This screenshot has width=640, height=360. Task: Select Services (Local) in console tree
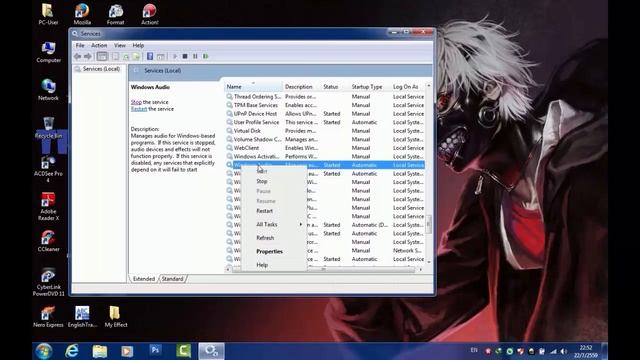click(x=101, y=69)
